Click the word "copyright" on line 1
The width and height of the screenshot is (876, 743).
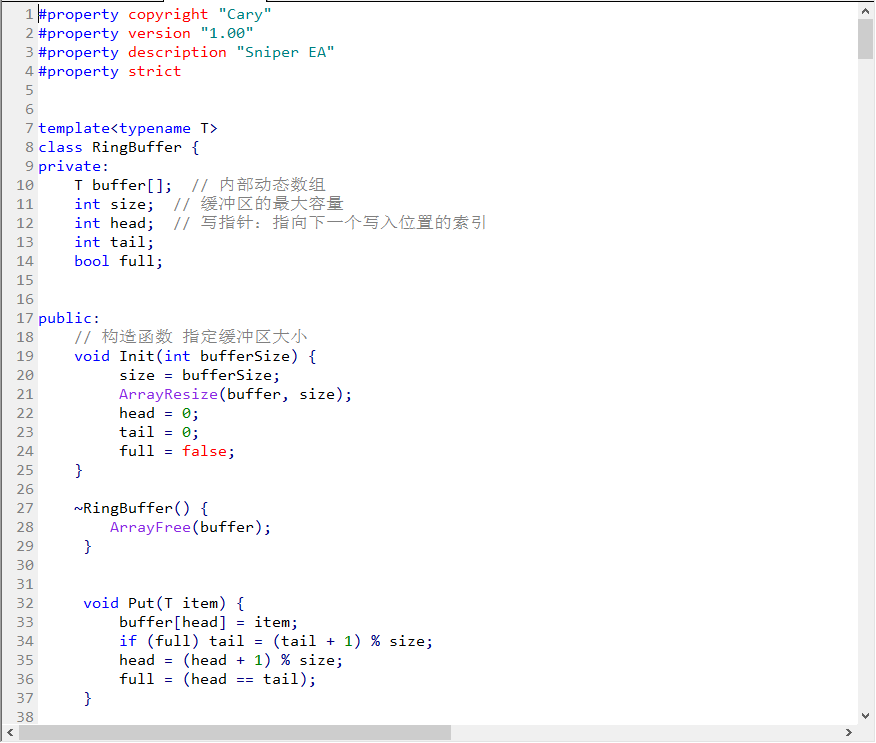click(x=168, y=15)
